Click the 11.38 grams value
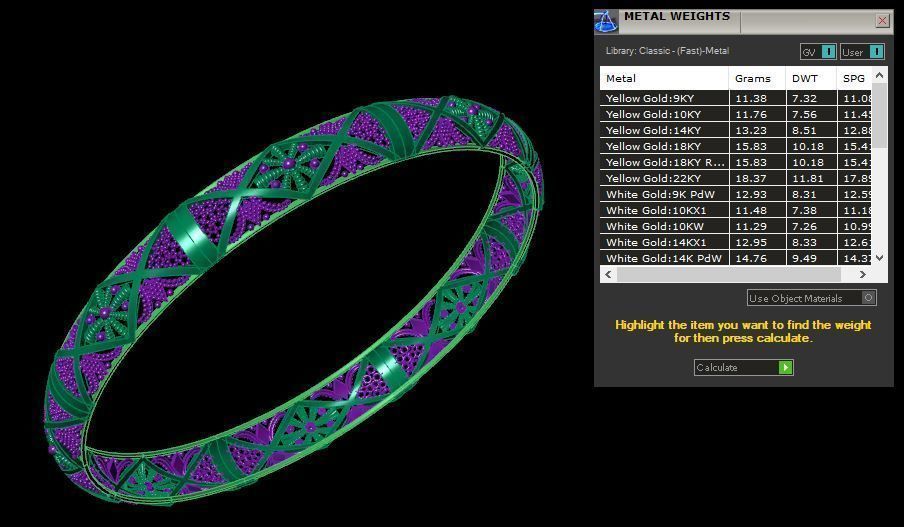 coord(751,99)
